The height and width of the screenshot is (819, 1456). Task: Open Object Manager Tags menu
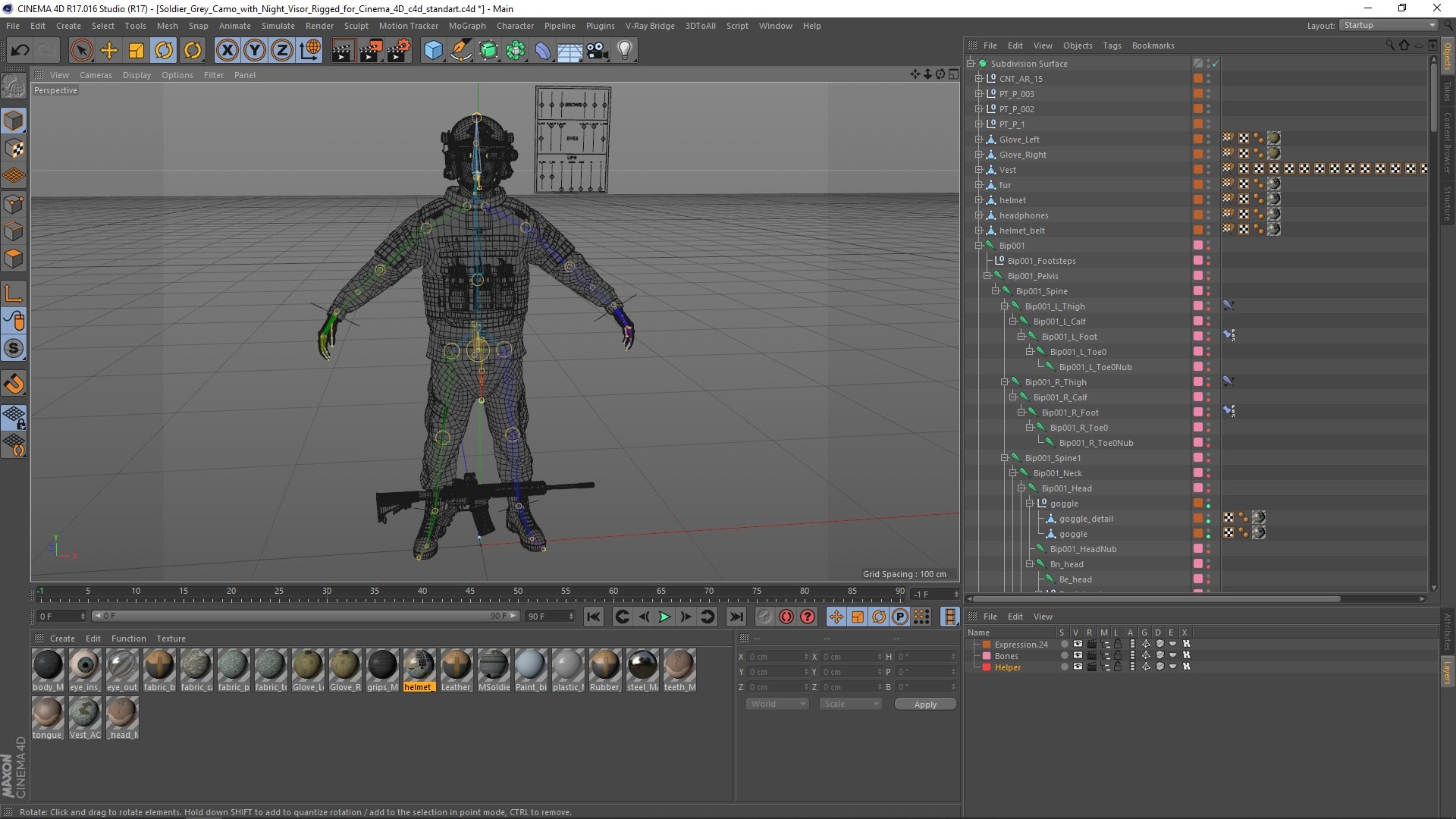pos(1112,45)
